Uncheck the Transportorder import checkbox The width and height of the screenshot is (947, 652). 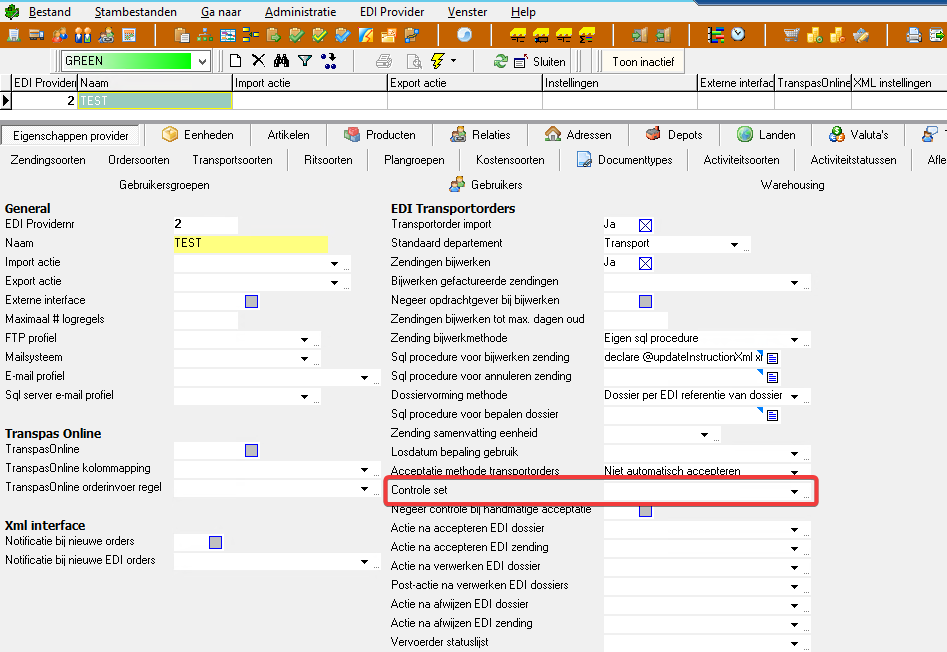[x=645, y=225]
